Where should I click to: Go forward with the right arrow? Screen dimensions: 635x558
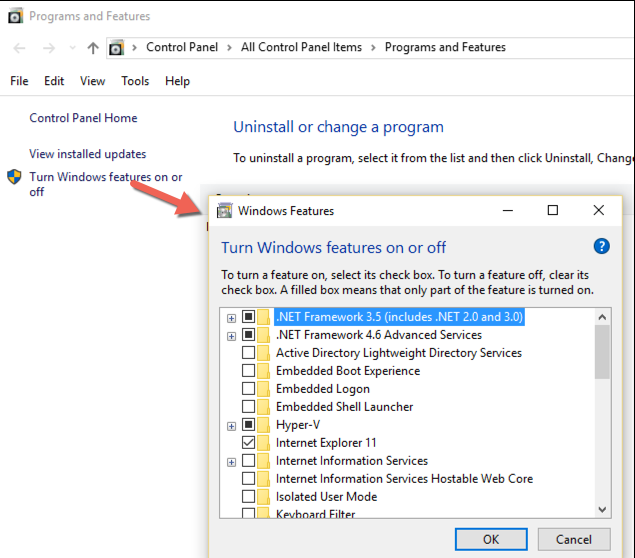[x=49, y=48]
